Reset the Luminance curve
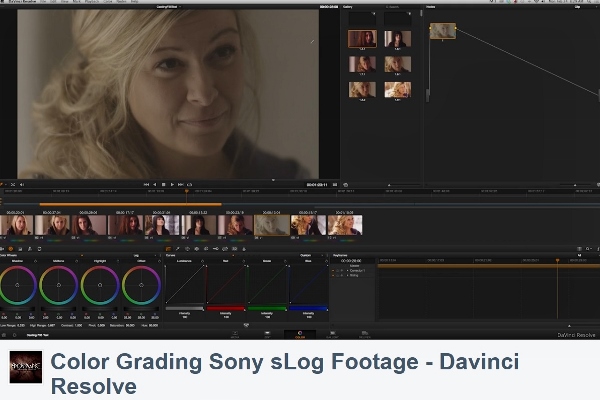 (202, 261)
